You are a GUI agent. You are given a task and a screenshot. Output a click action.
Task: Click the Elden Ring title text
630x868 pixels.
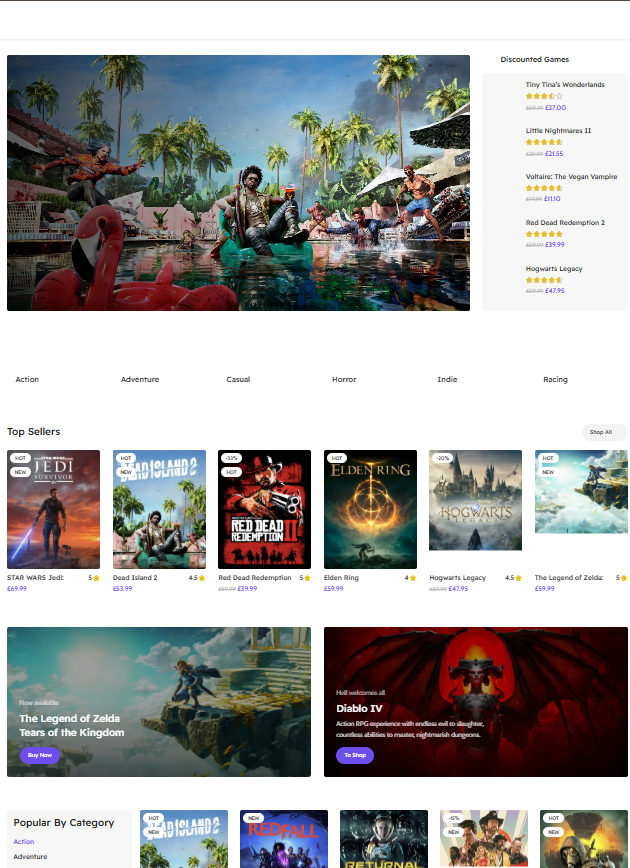point(341,577)
